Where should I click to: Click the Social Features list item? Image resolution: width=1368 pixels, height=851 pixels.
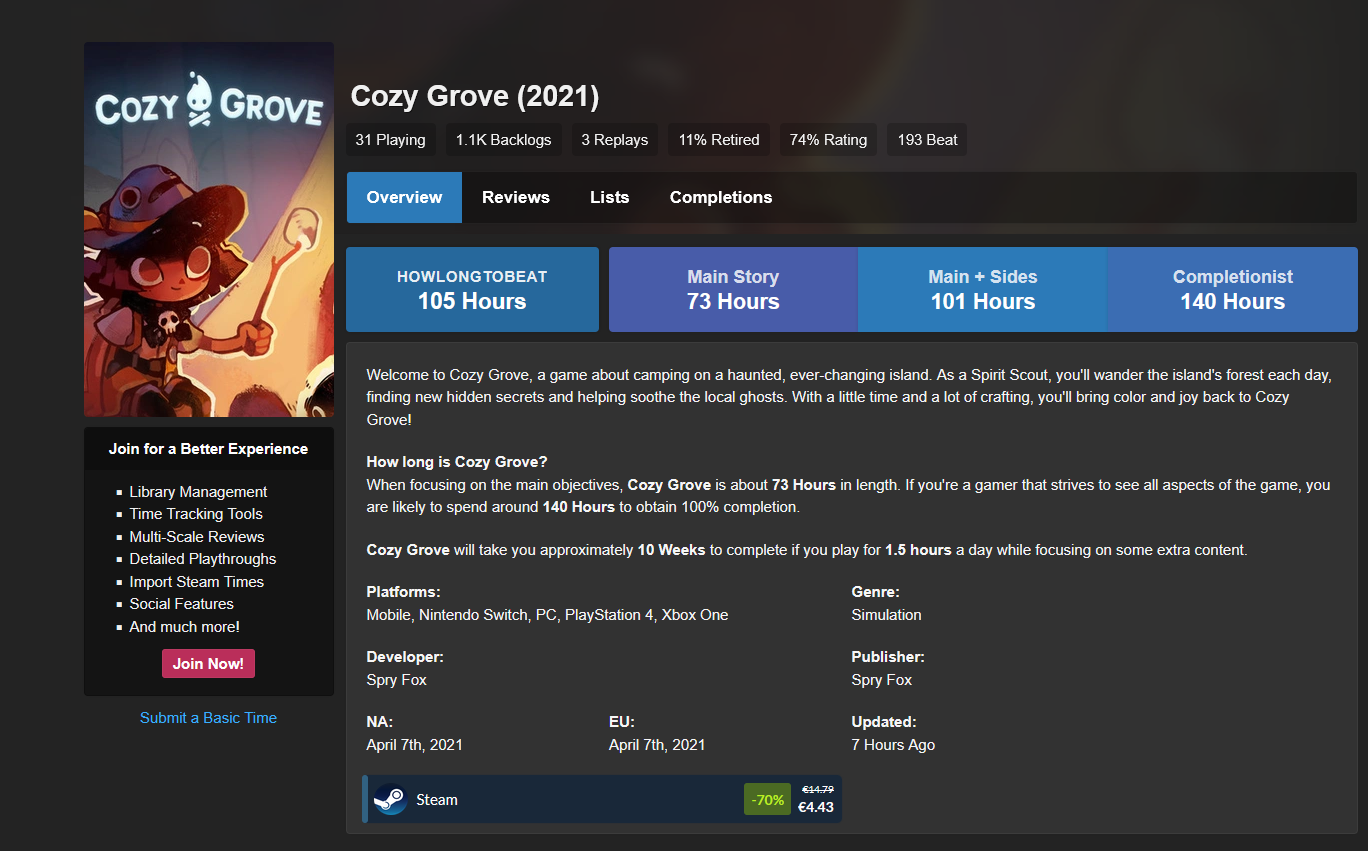pos(181,604)
